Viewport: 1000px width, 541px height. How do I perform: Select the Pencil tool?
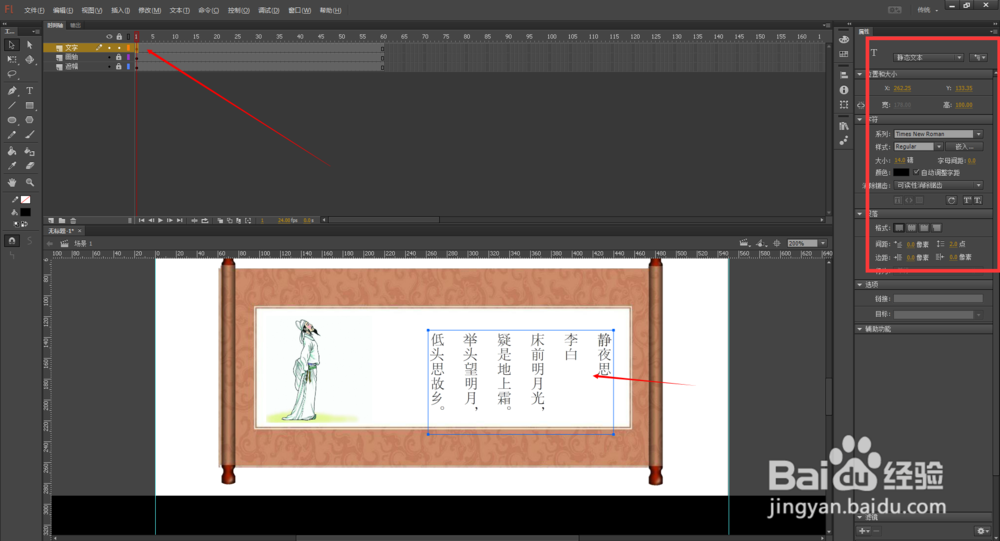click(11, 135)
